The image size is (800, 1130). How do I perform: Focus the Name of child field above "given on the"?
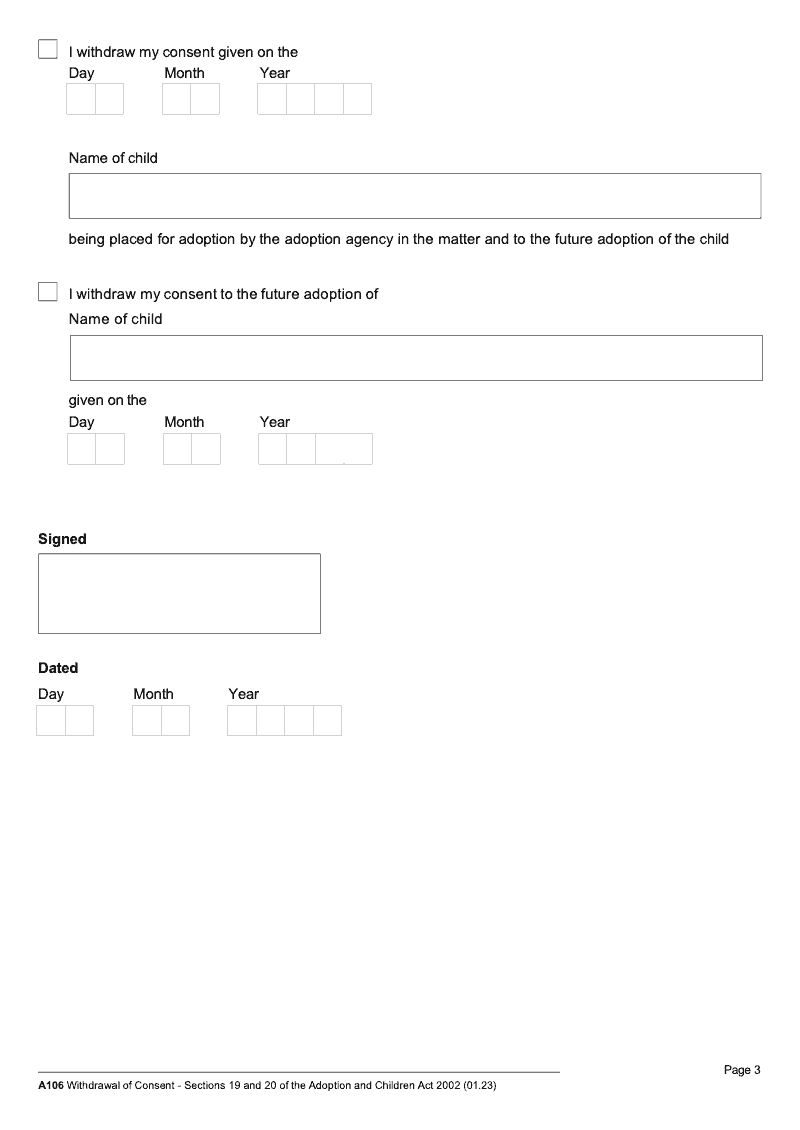[x=415, y=358]
